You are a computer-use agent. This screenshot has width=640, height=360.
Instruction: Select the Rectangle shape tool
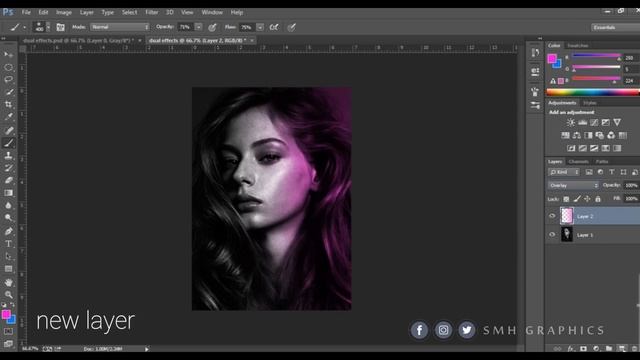click(8, 269)
